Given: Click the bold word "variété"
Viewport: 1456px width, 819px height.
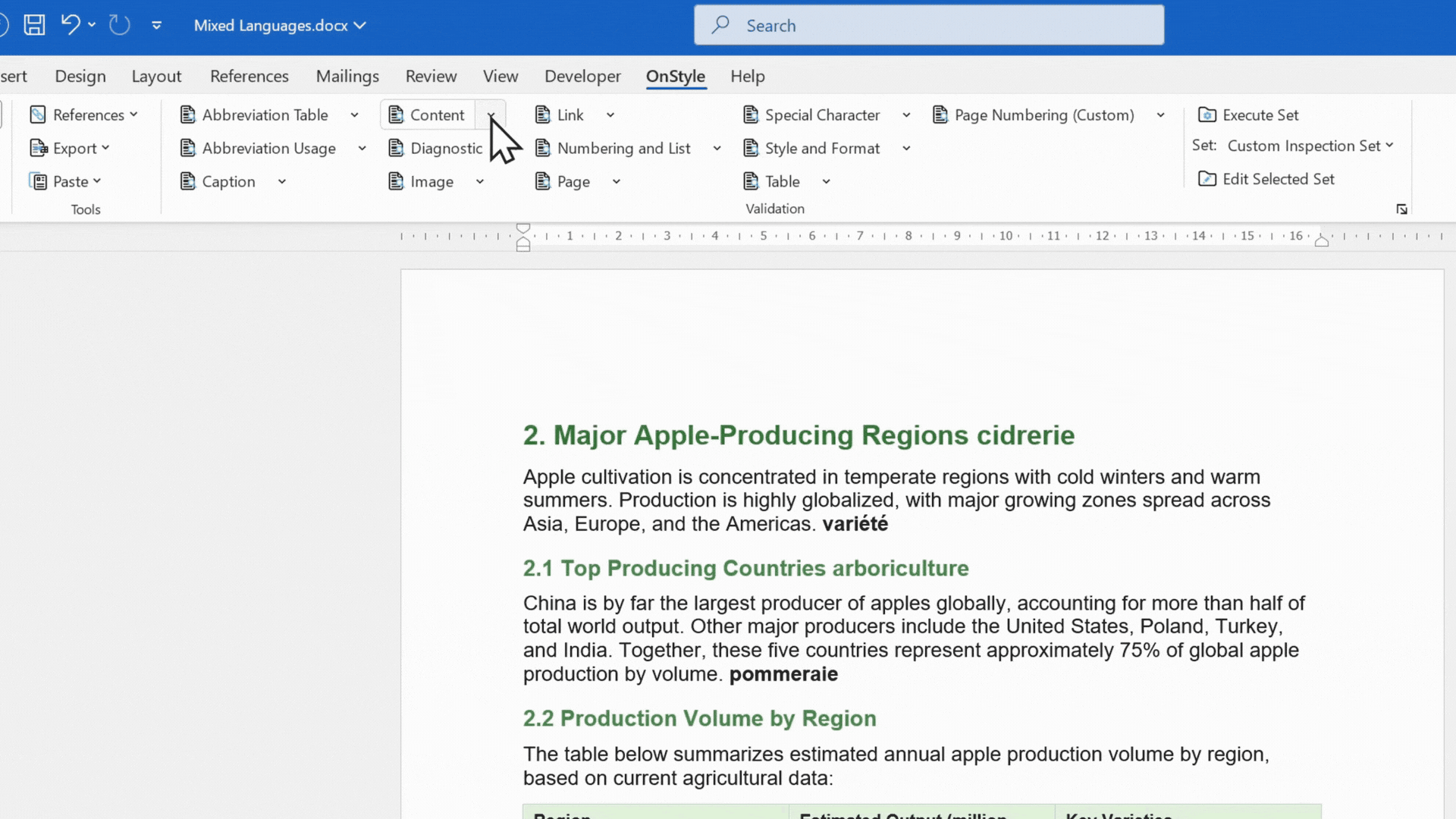Looking at the screenshot, I should click(855, 524).
